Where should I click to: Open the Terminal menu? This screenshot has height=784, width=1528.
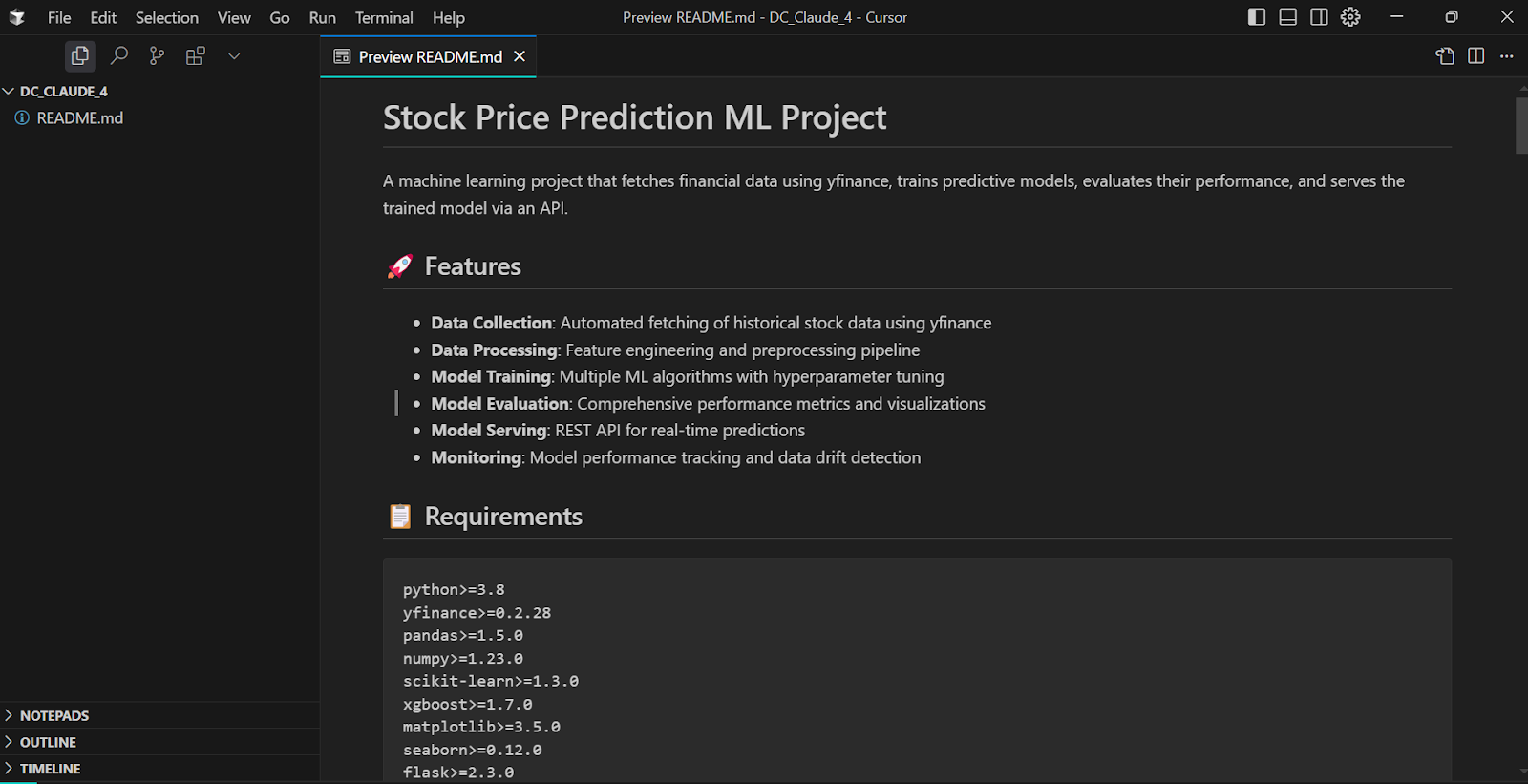(384, 17)
